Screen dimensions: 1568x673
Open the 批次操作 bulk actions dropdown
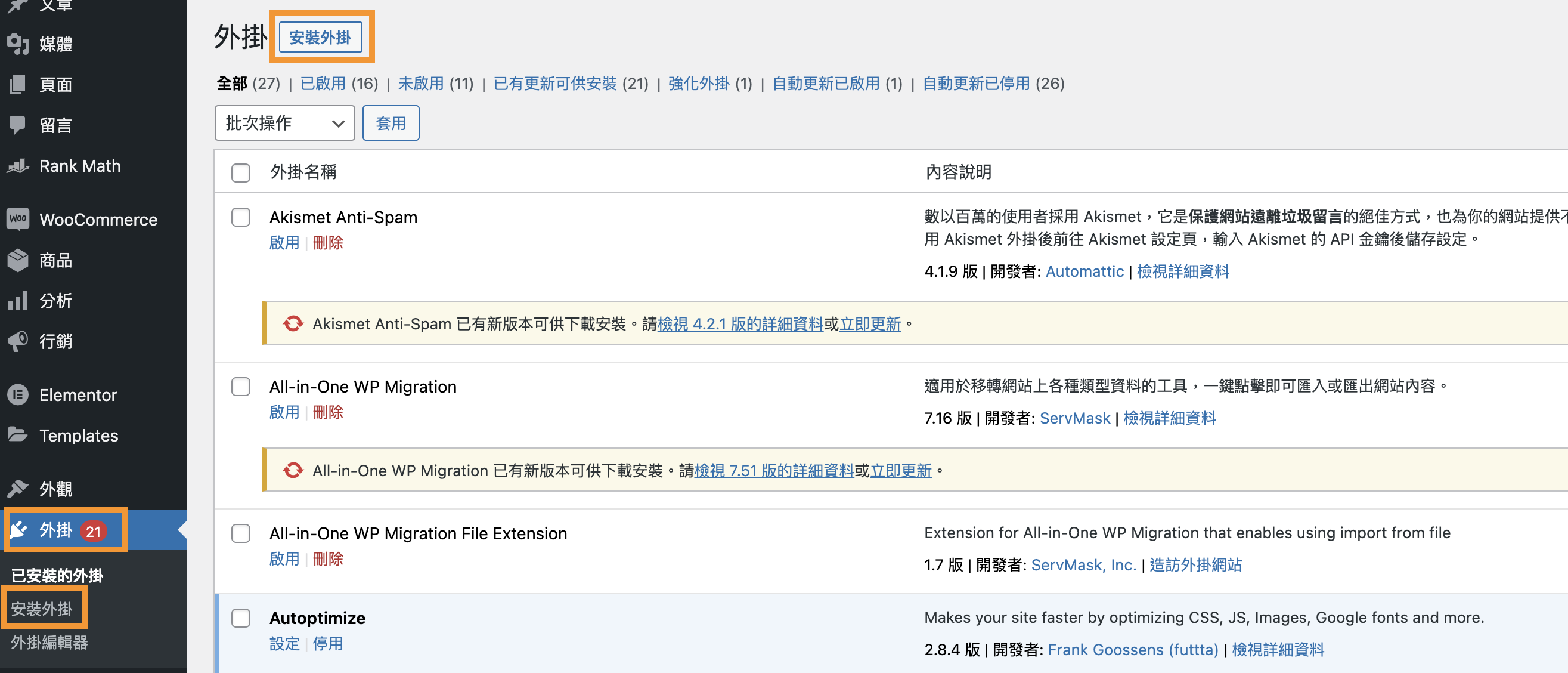284,123
